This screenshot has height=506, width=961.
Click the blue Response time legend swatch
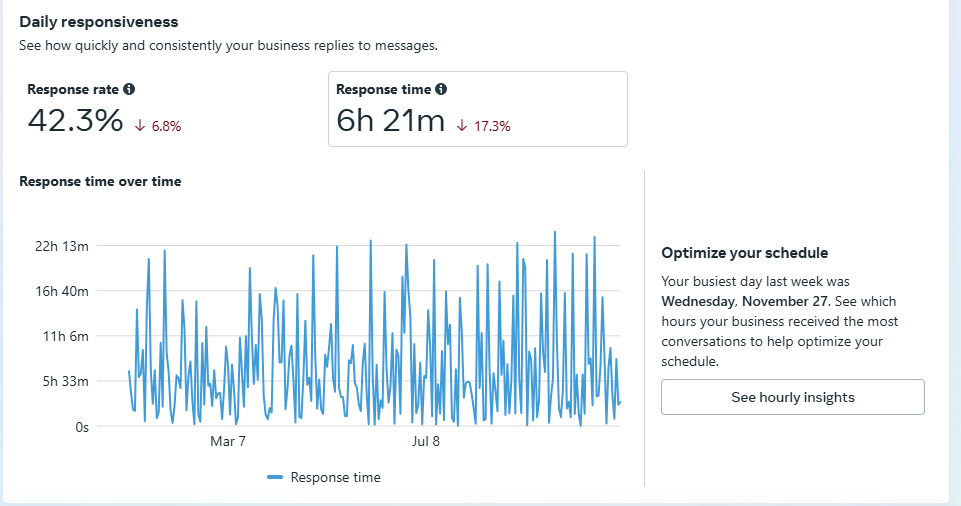coord(275,478)
